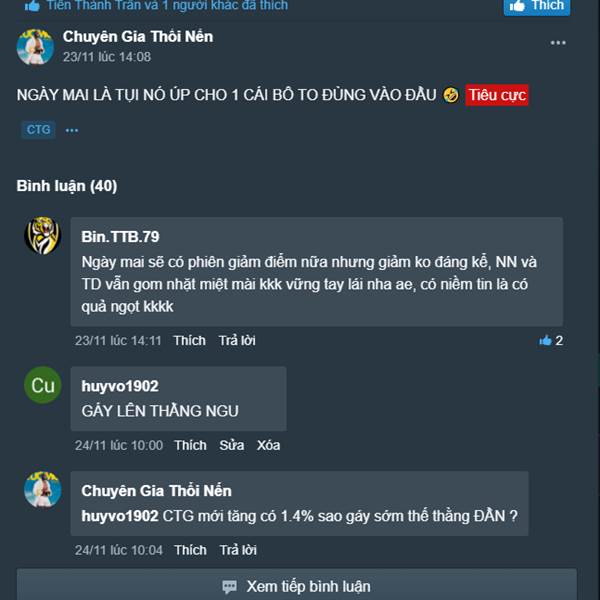The width and height of the screenshot is (600, 600).
Task: Click the Thích thumbs-up button at top
Action: click(536, 6)
